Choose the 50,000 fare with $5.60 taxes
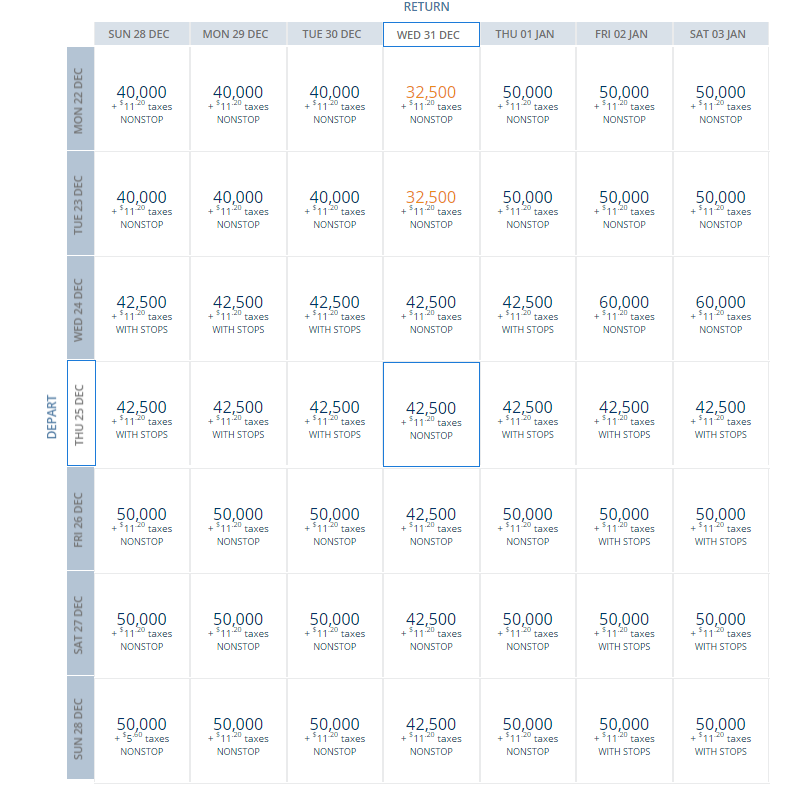 tap(142, 731)
